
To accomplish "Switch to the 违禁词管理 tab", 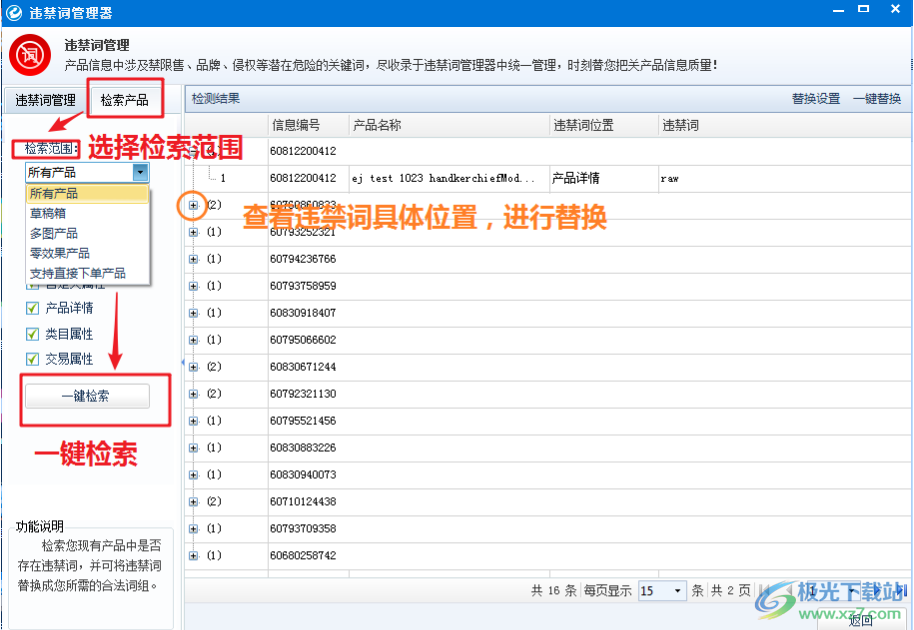I will click(45, 100).
